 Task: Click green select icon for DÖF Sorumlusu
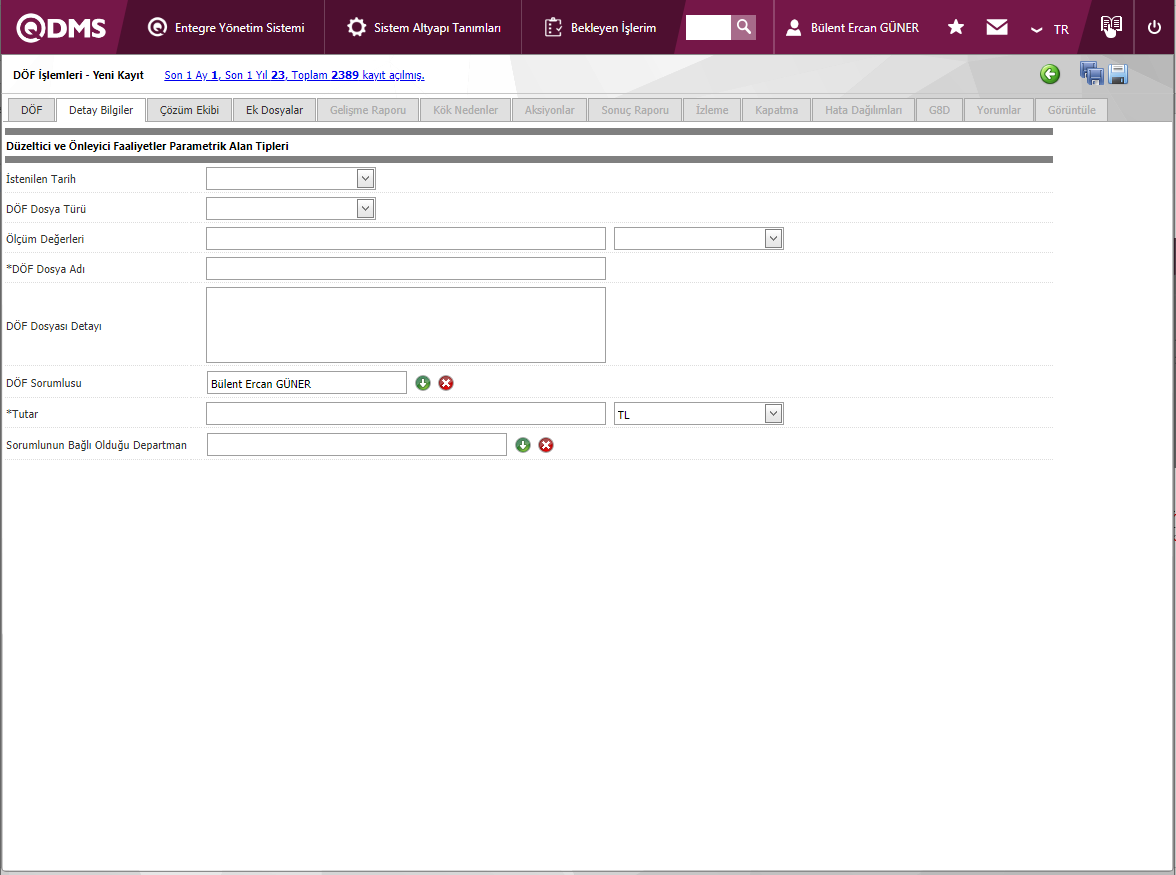point(423,383)
